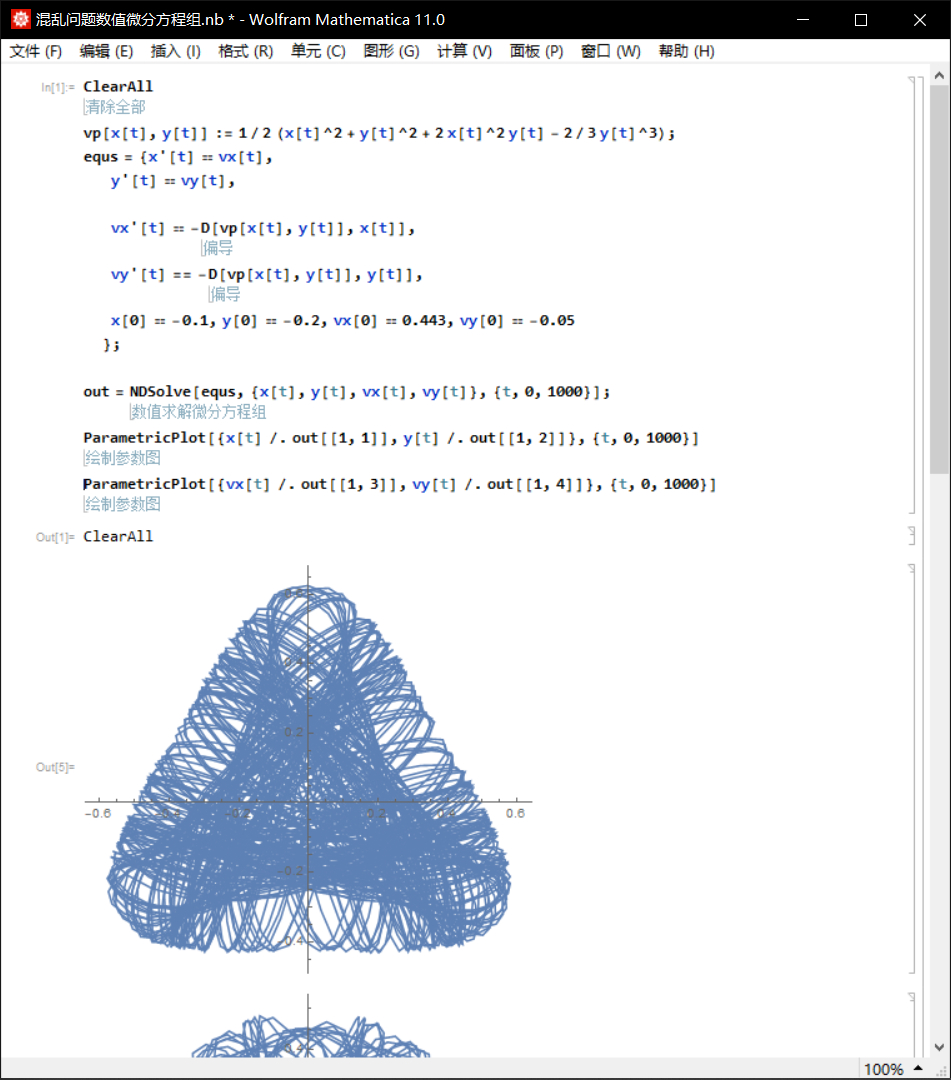Place cursor in the vp potential definition line
Viewport: 951px width, 1080px height.
[379, 133]
